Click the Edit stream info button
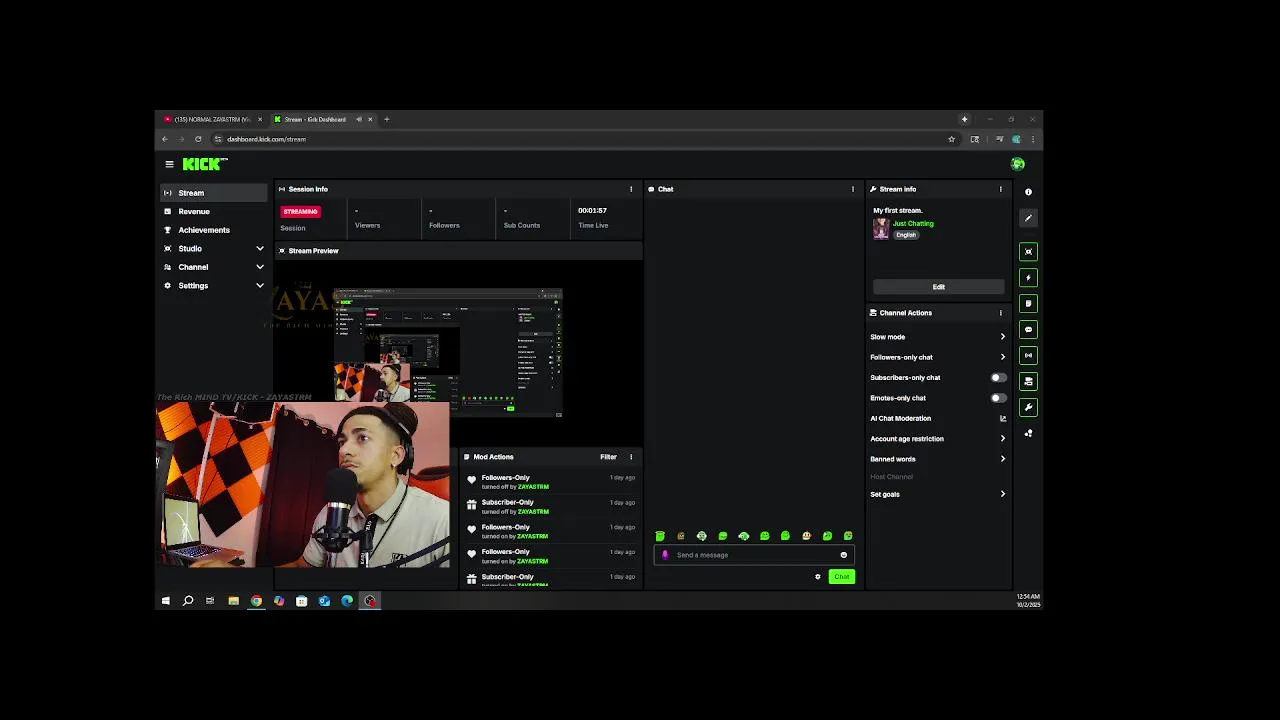This screenshot has height=720, width=1280. [938, 287]
